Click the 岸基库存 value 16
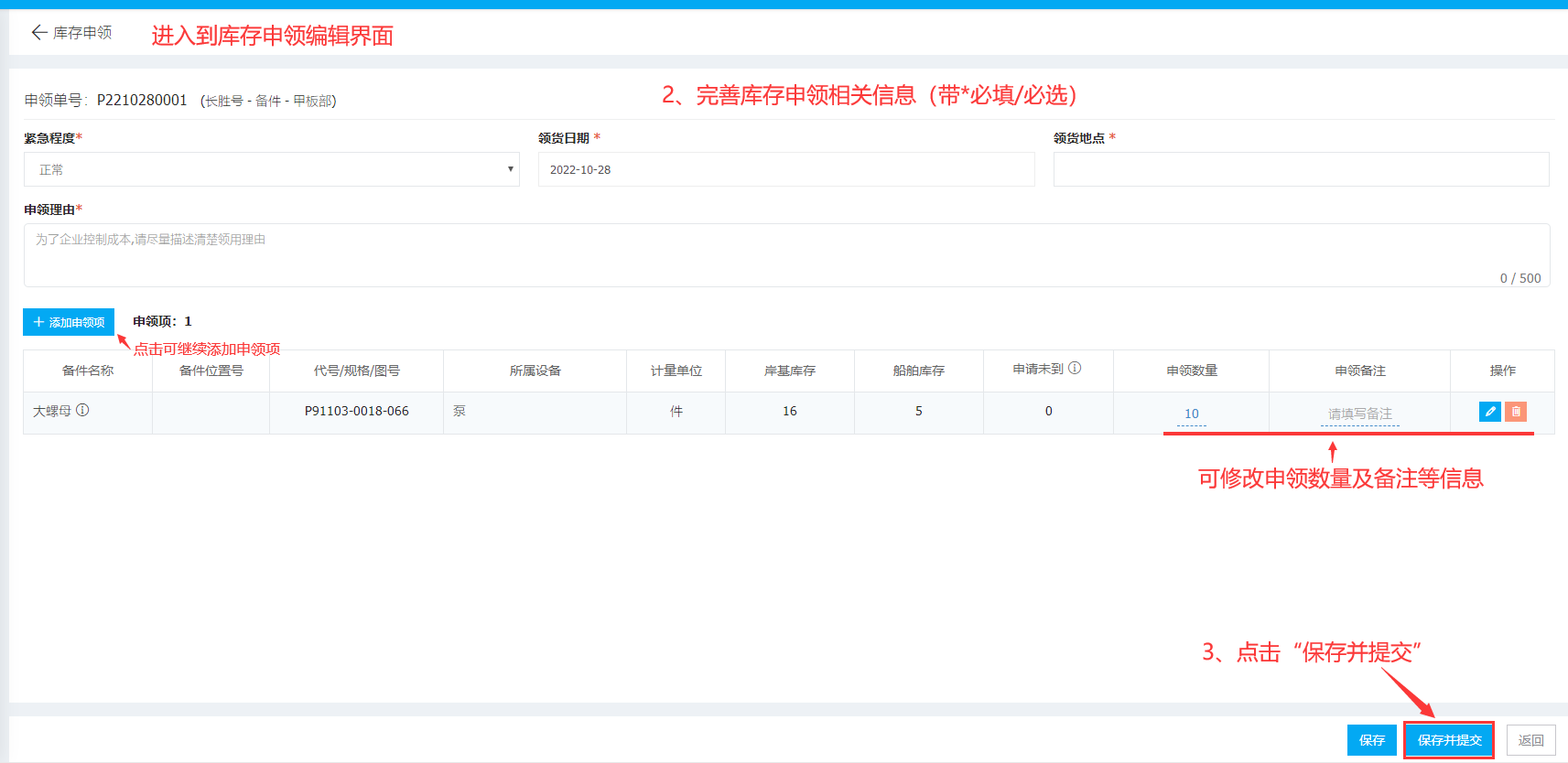 (x=790, y=411)
